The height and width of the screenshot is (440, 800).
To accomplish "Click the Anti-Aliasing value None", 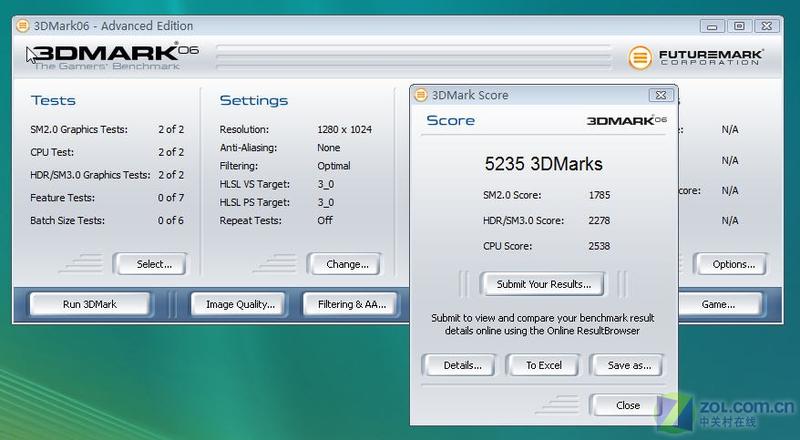I will (x=329, y=148).
